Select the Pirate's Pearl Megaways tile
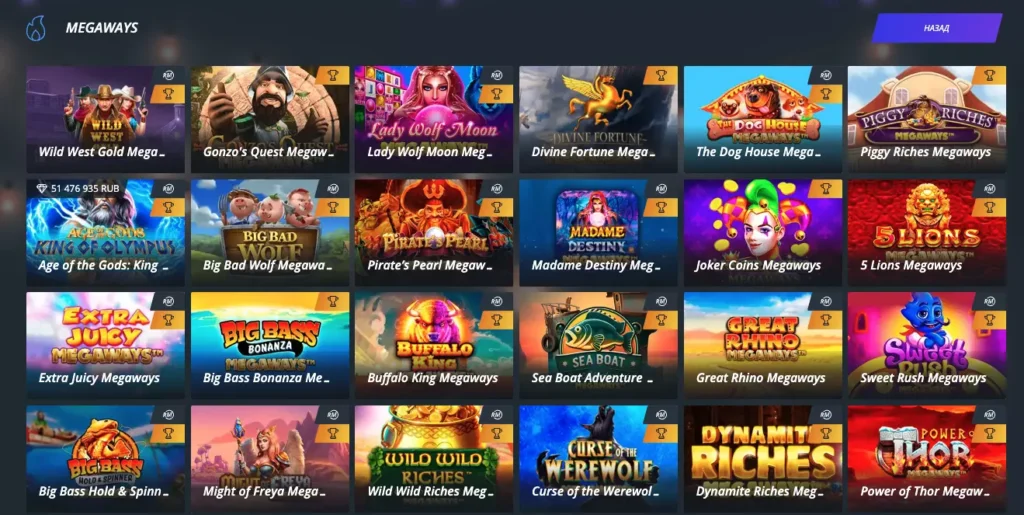The image size is (1024, 515). (x=434, y=233)
